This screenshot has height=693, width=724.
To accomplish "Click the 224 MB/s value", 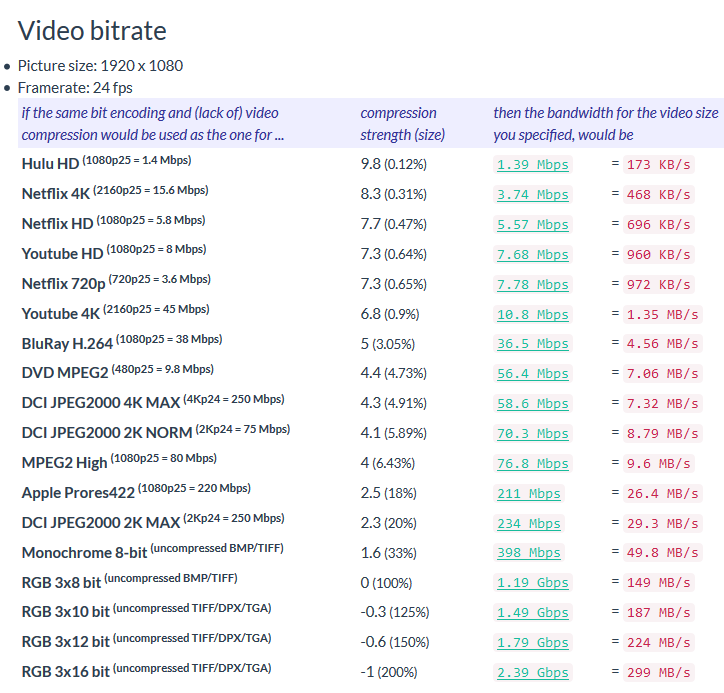I will coord(658,643).
